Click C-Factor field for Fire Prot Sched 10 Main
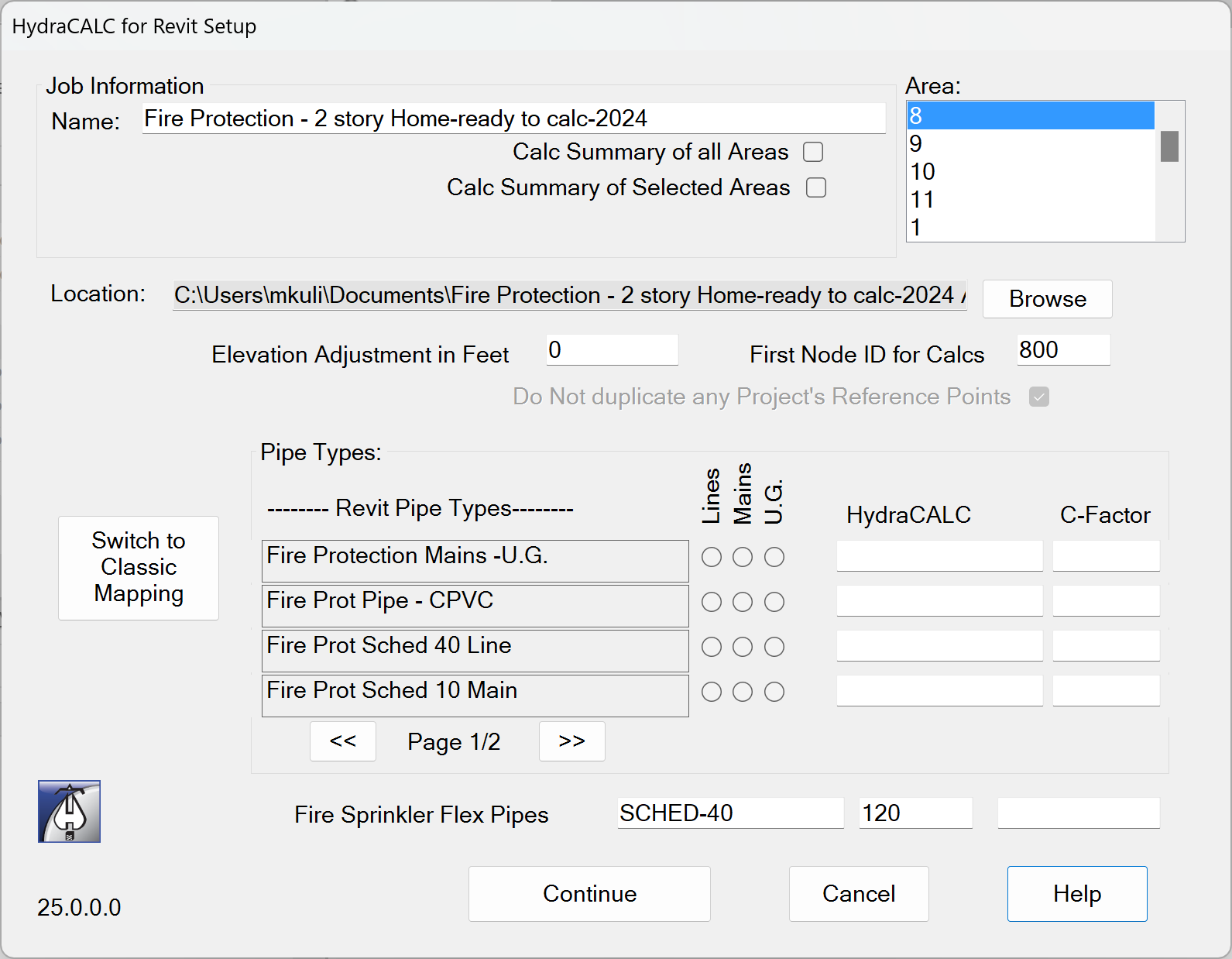Image resolution: width=1232 pixels, height=959 pixels. 1107,691
